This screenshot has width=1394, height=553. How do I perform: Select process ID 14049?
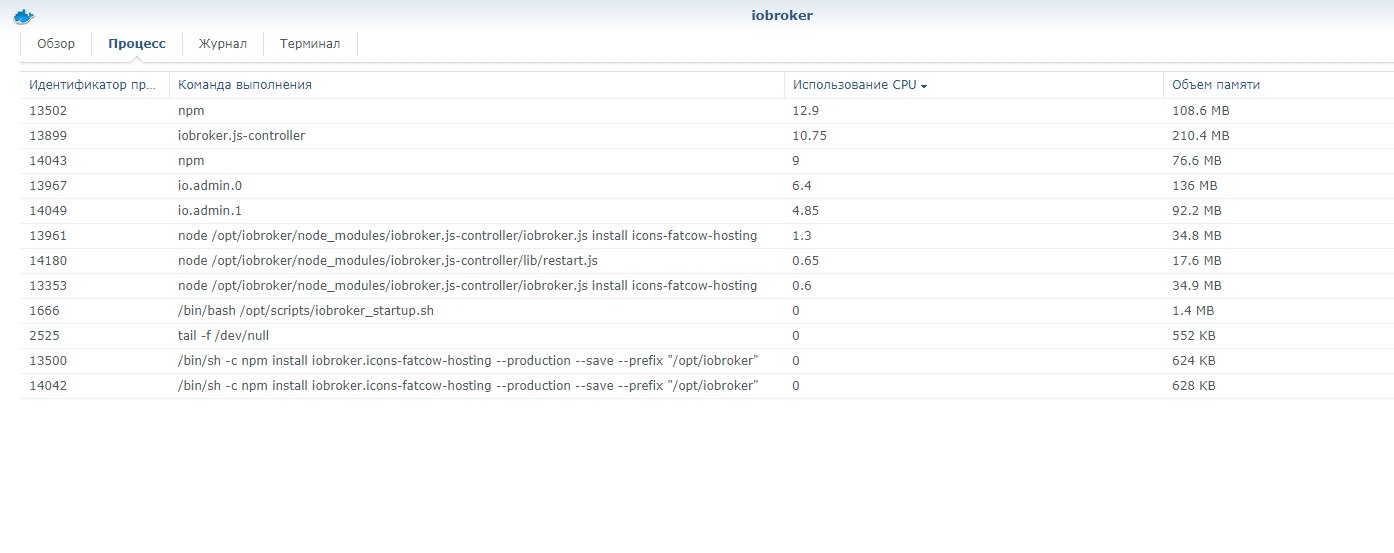point(48,210)
